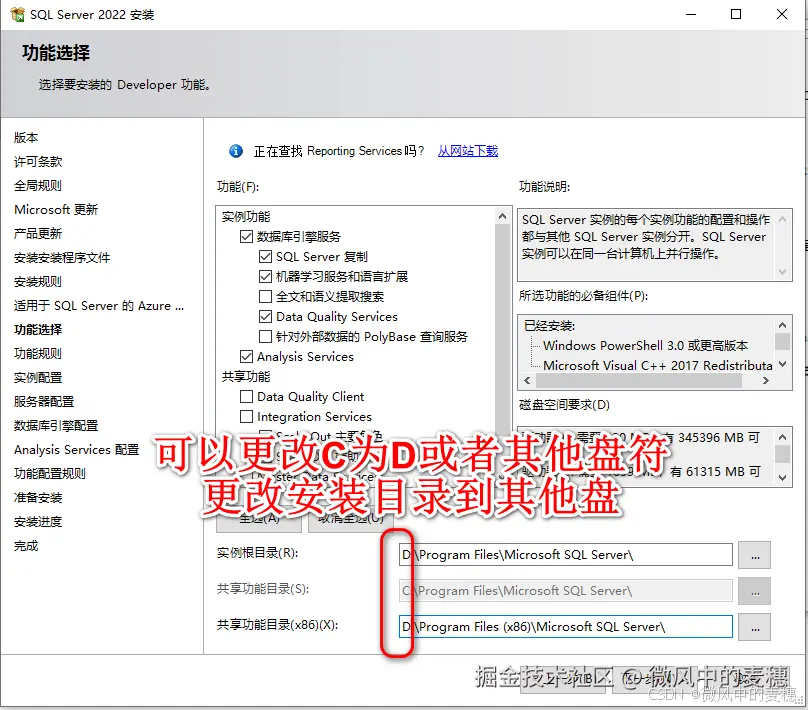Screen dimensions: 808x710
Task: Select the bold 功能选择 step
Action: point(38,330)
